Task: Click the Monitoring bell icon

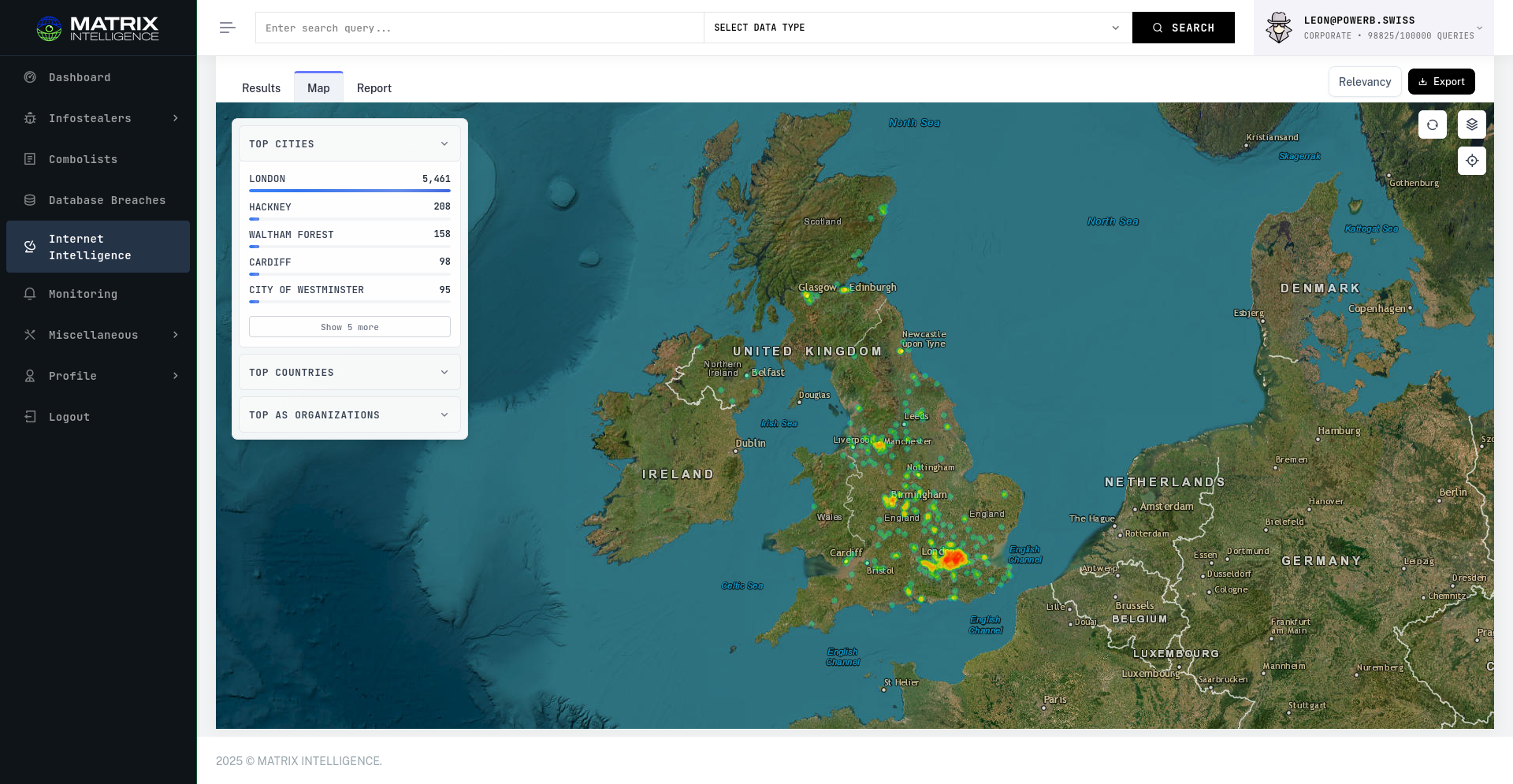Action: (x=30, y=294)
